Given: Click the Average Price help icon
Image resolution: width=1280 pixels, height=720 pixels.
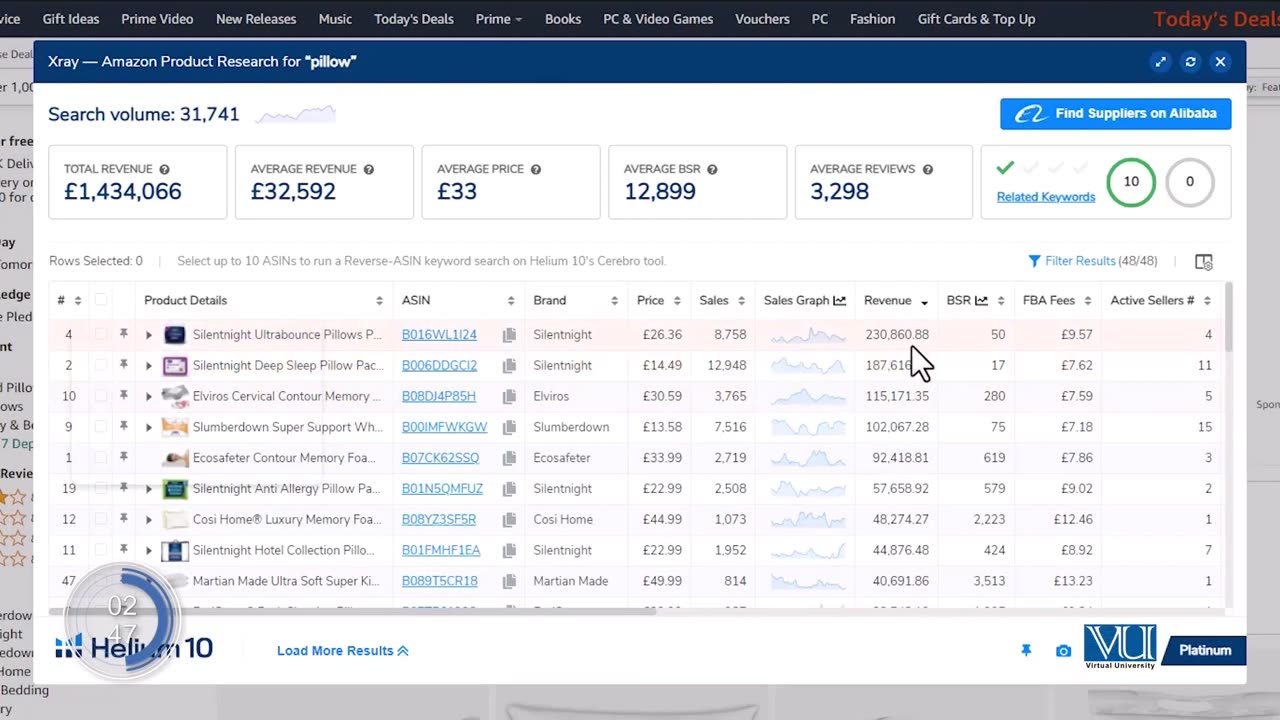Looking at the screenshot, I should [x=535, y=170].
